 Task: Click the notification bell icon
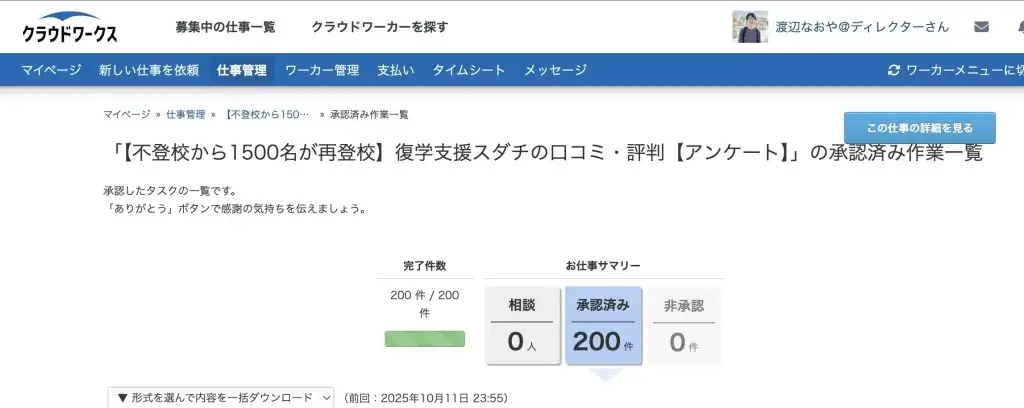click(1014, 27)
